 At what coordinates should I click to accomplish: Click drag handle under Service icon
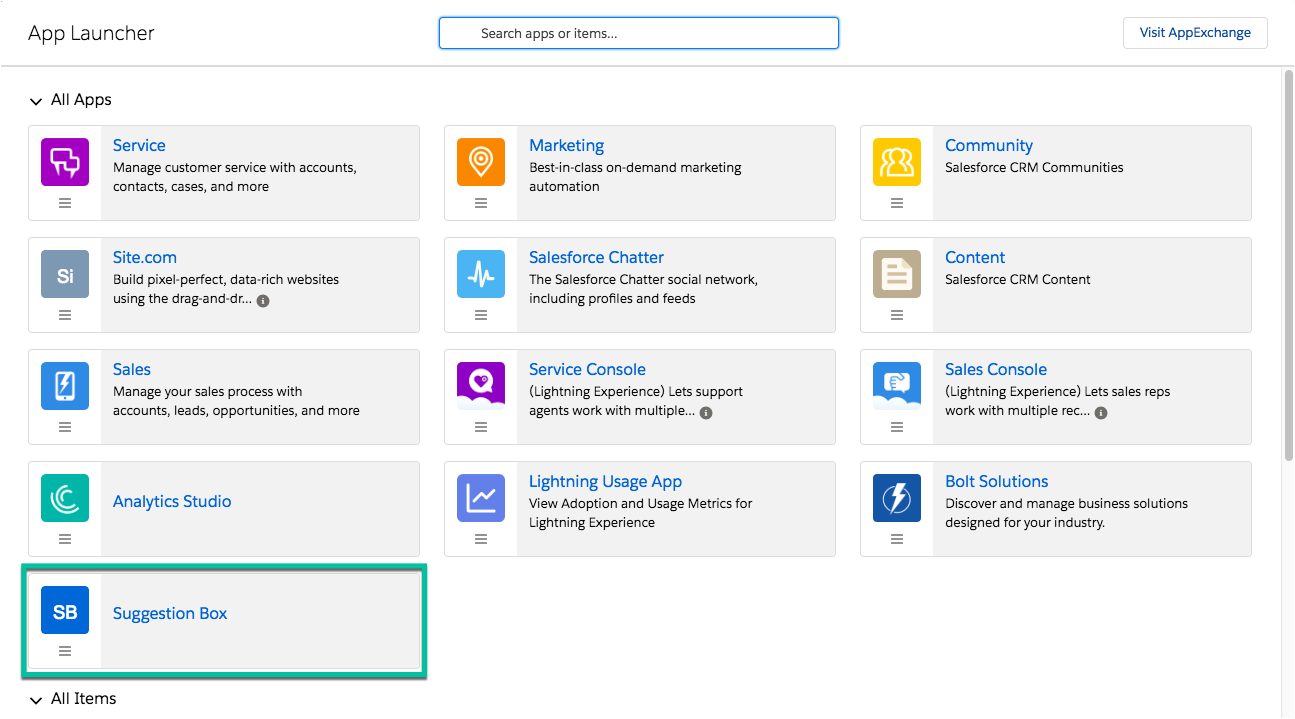coord(65,203)
